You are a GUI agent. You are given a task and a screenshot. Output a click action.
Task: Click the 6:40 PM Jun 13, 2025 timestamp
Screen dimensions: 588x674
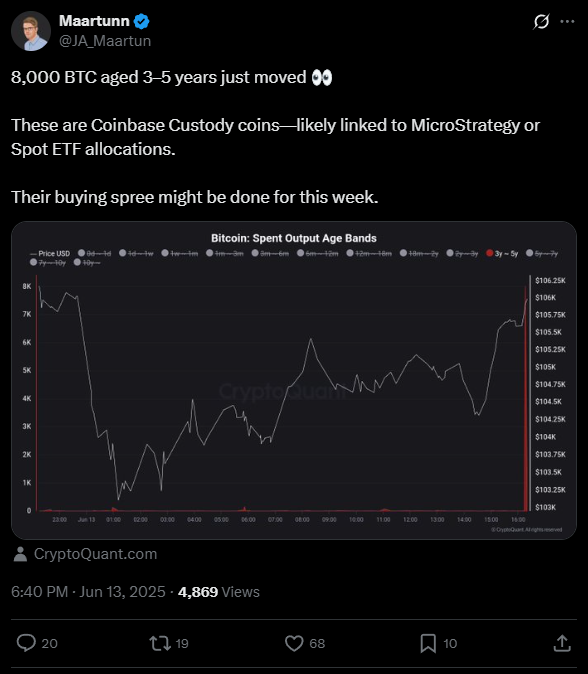[x=88, y=592]
